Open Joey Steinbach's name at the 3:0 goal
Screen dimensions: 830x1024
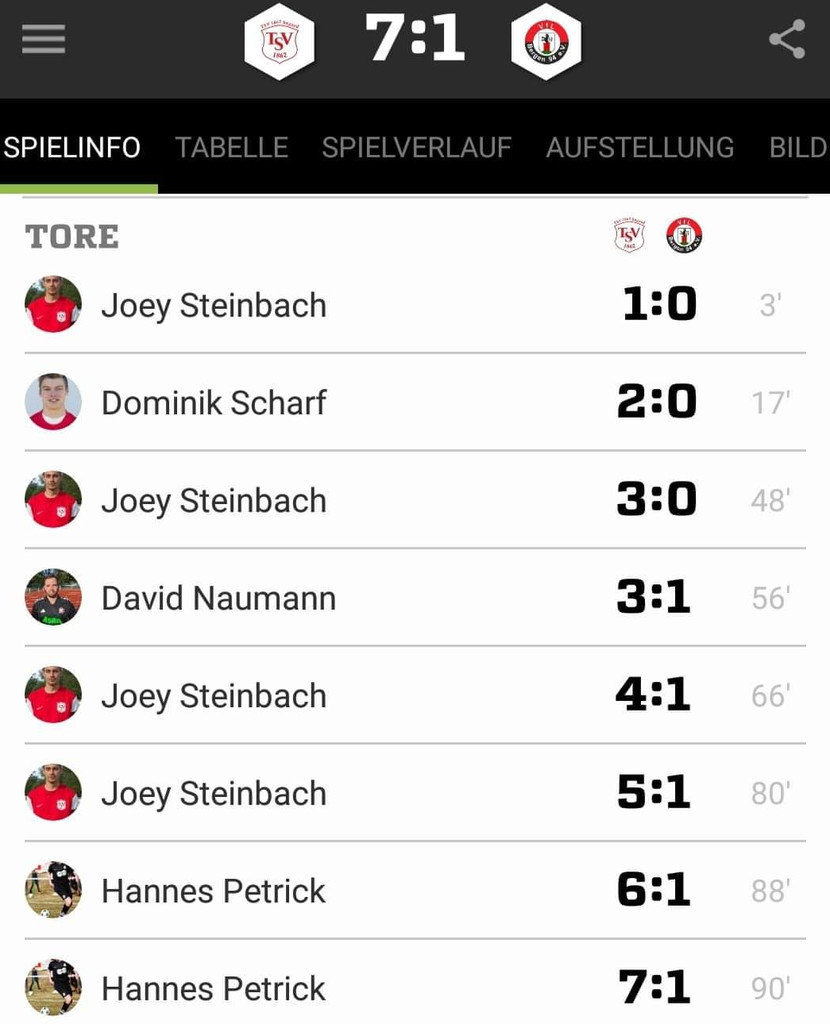click(214, 502)
